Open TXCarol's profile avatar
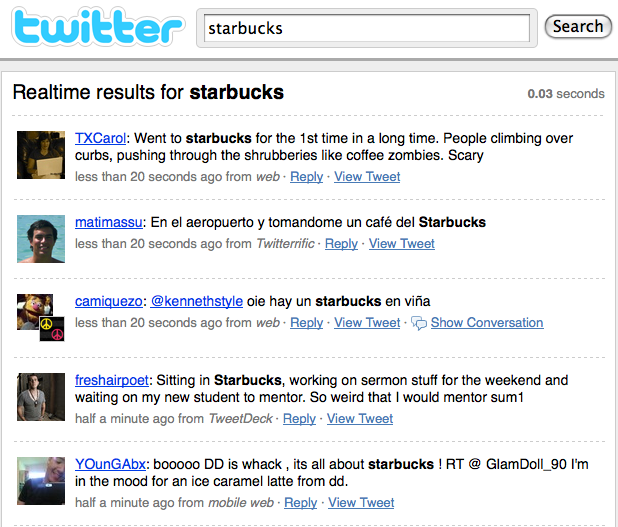 point(41,155)
